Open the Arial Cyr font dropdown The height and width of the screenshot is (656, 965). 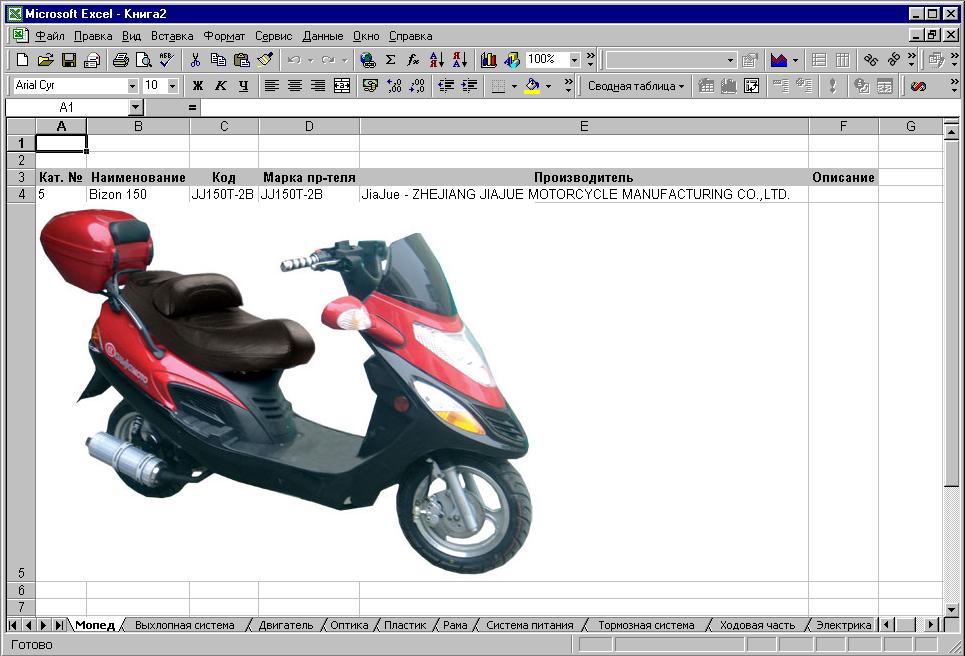click(x=132, y=86)
